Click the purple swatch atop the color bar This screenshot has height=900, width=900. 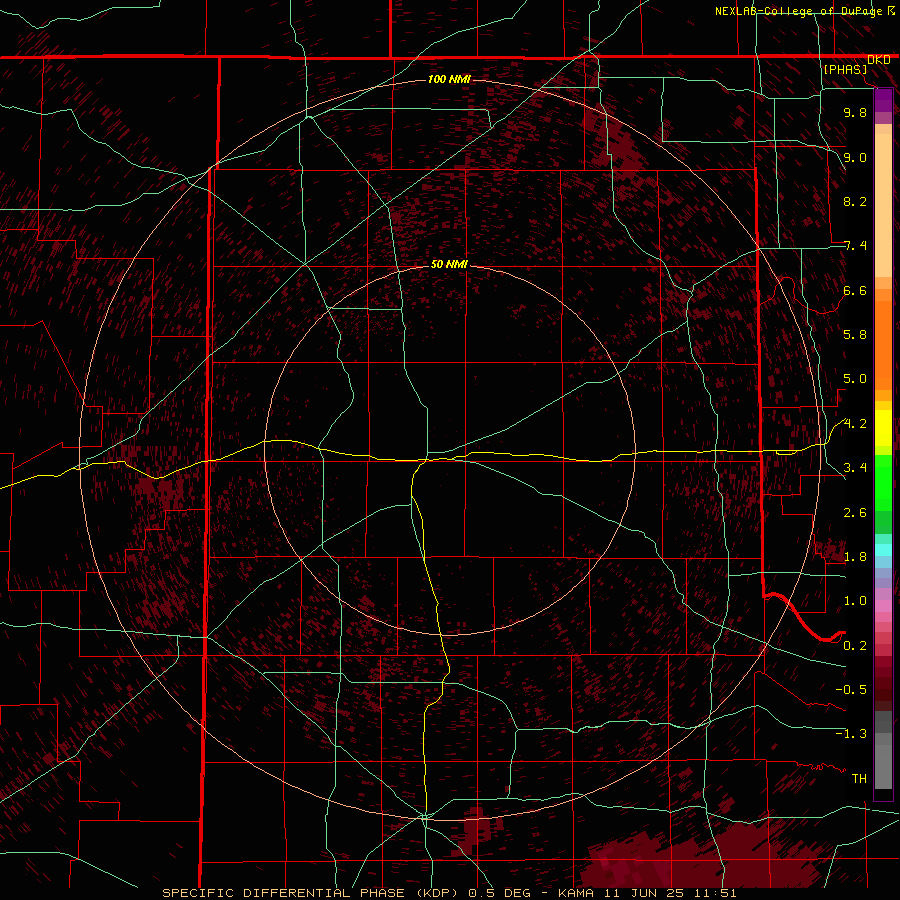[x=883, y=100]
